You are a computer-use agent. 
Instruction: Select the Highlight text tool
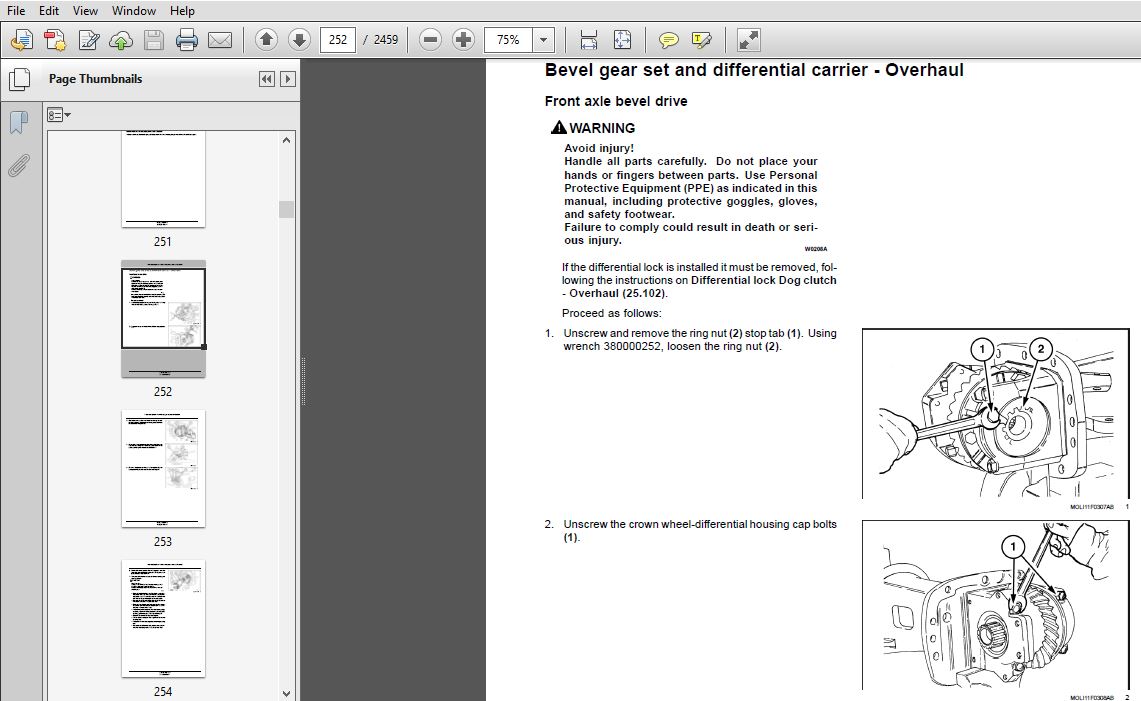pos(701,40)
